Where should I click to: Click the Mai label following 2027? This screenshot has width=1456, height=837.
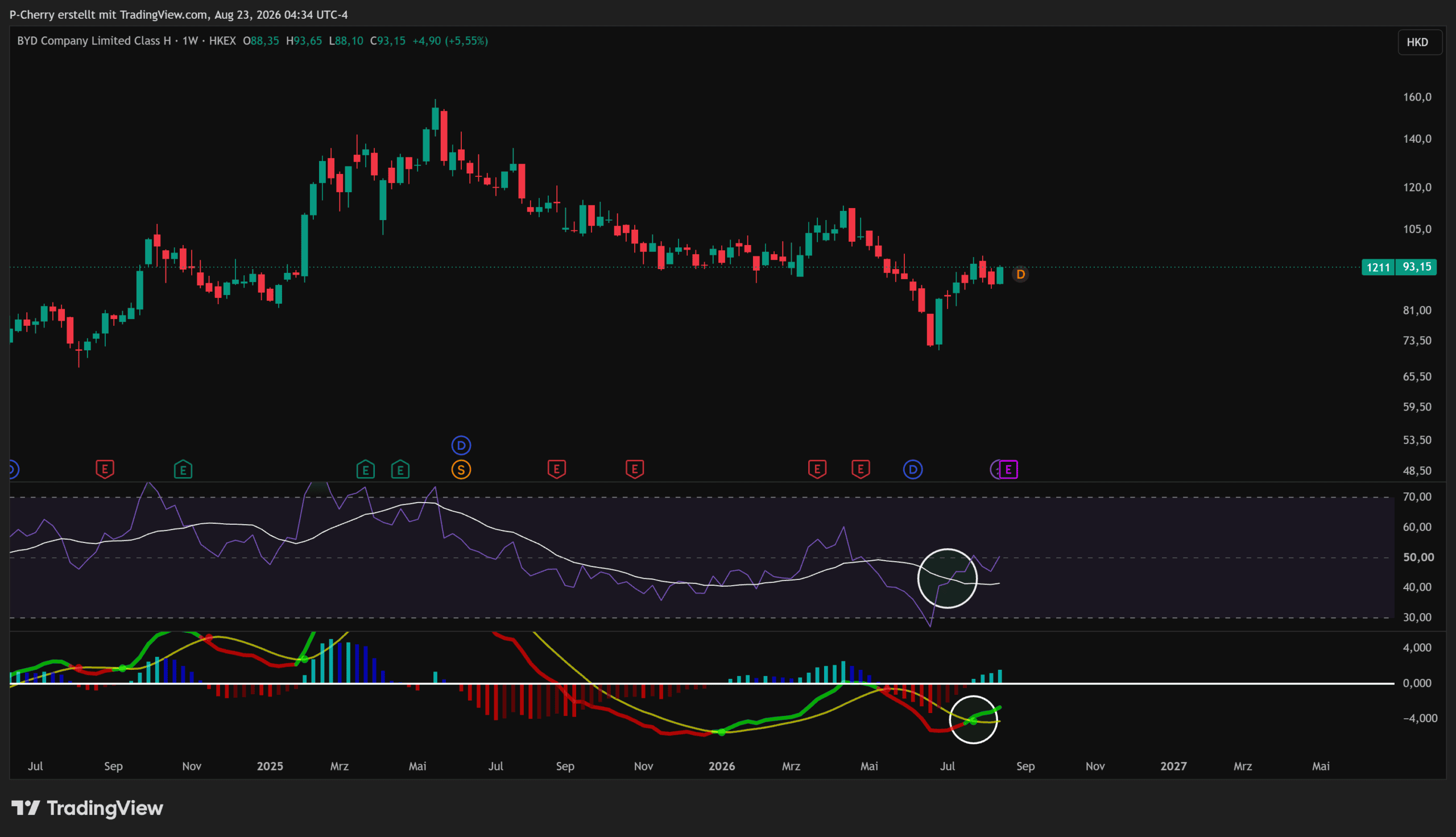coord(1321,766)
